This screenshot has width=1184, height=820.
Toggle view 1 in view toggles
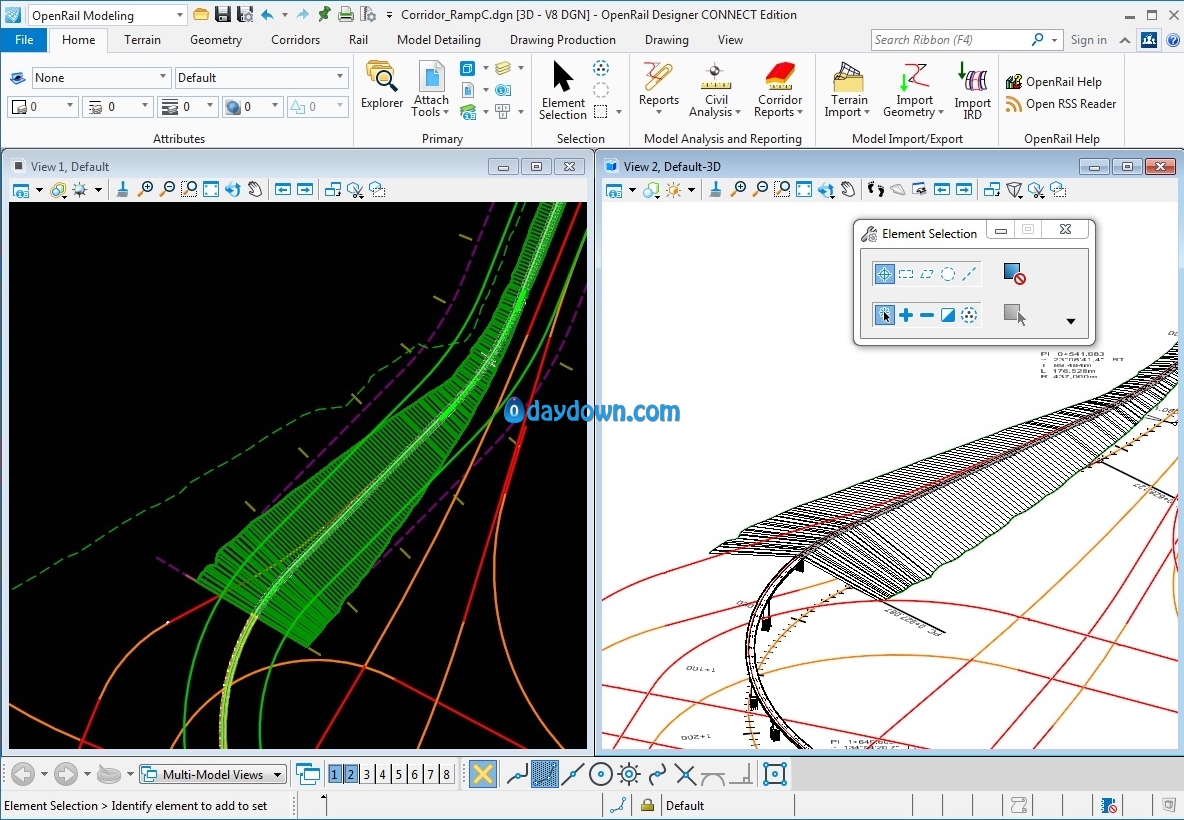335,774
